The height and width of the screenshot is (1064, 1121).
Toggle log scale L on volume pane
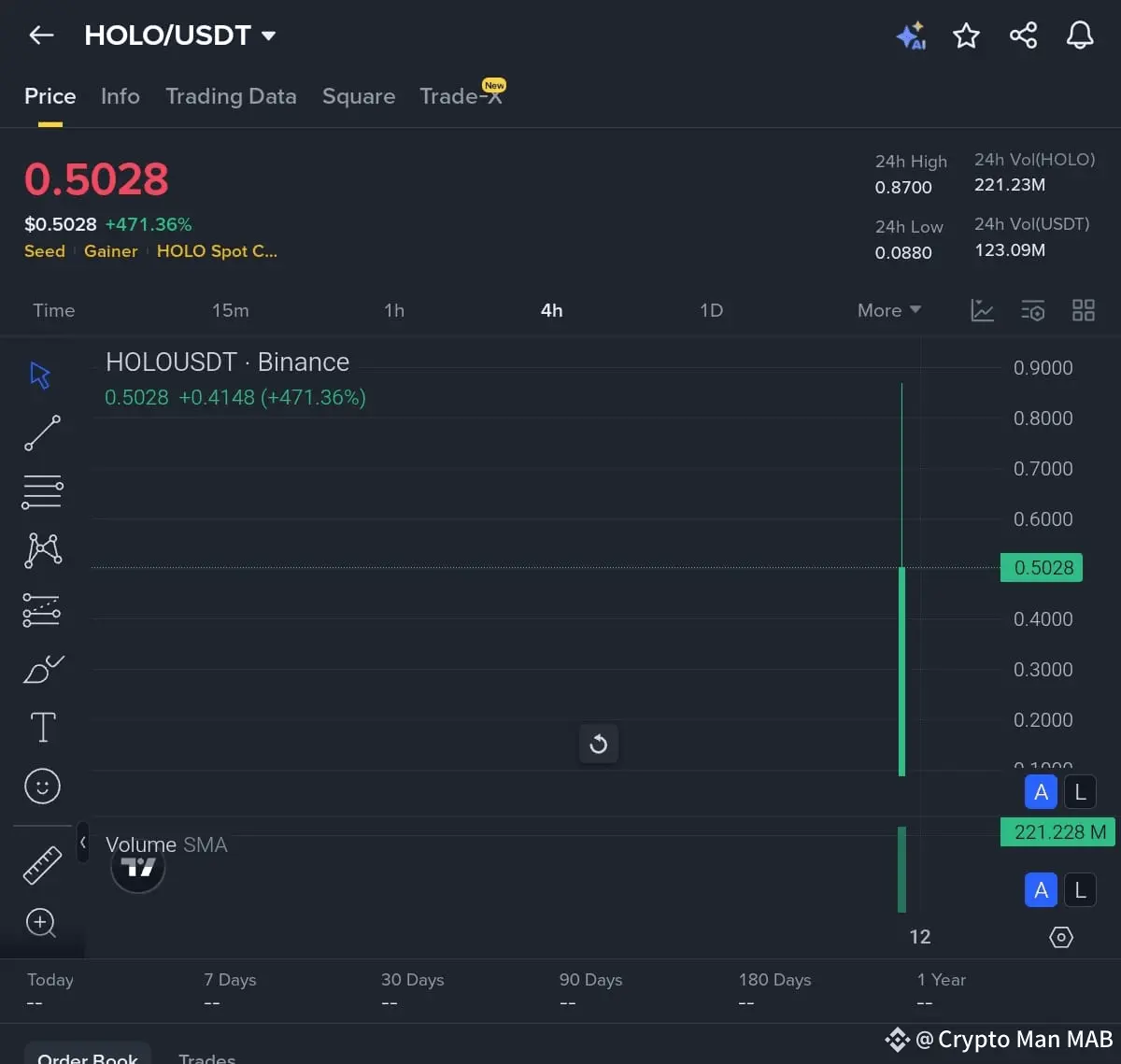click(1080, 890)
